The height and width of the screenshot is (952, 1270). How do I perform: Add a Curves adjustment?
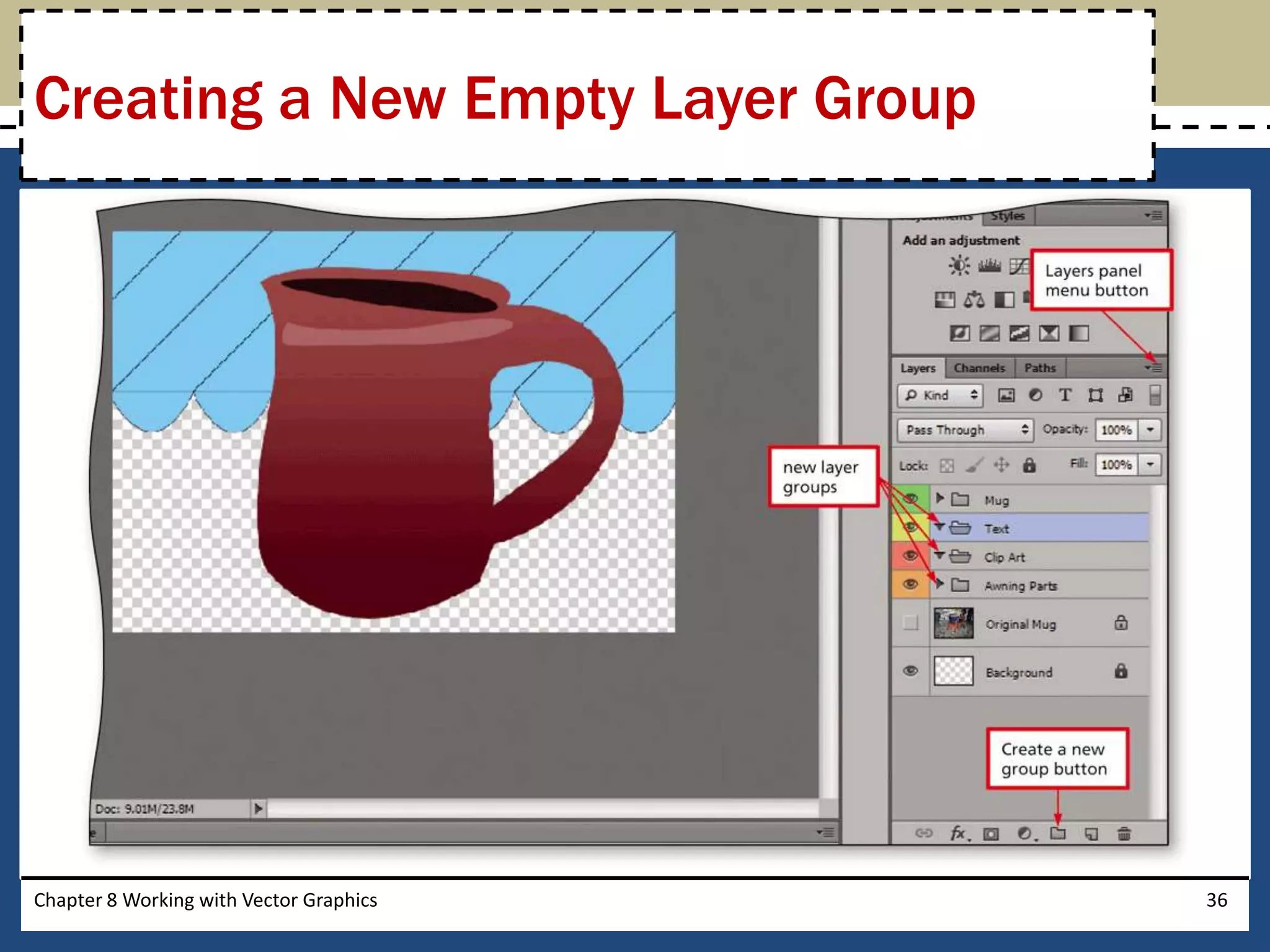point(1018,266)
